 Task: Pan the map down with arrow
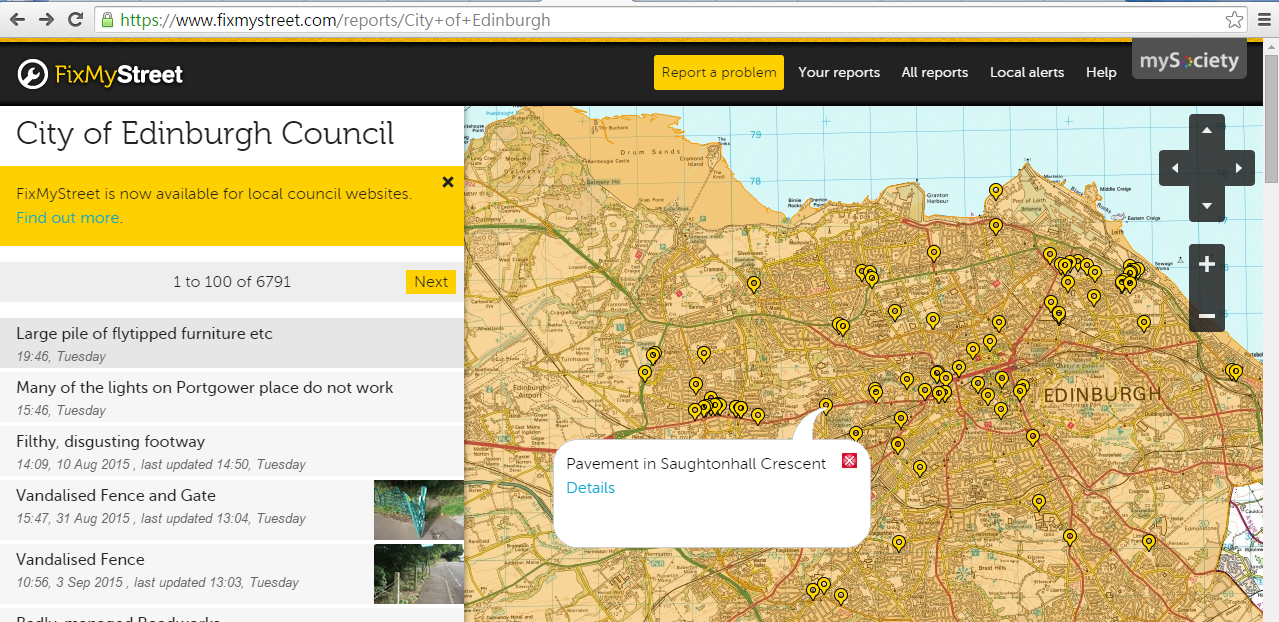tap(1206, 205)
